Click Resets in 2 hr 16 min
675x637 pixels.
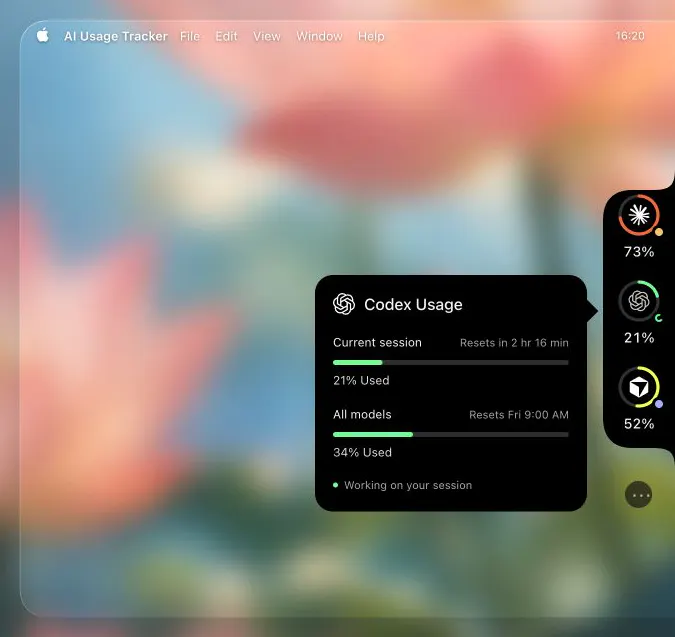(514, 343)
